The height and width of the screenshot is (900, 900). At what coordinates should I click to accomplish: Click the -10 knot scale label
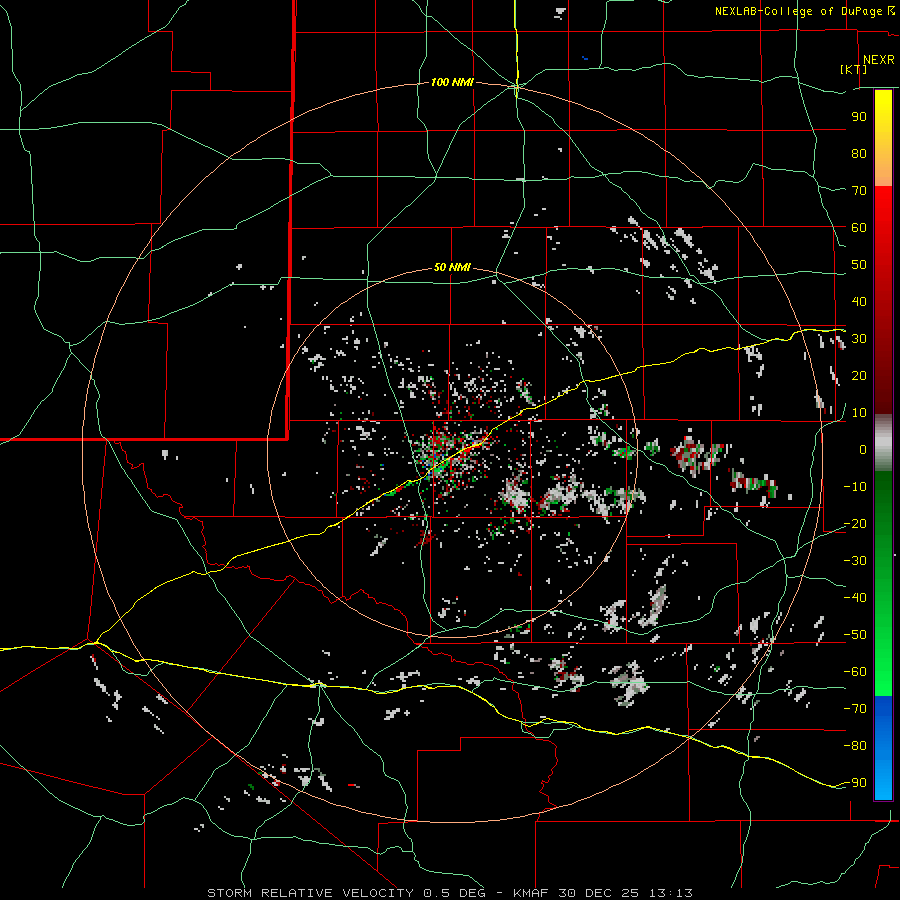click(855, 487)
